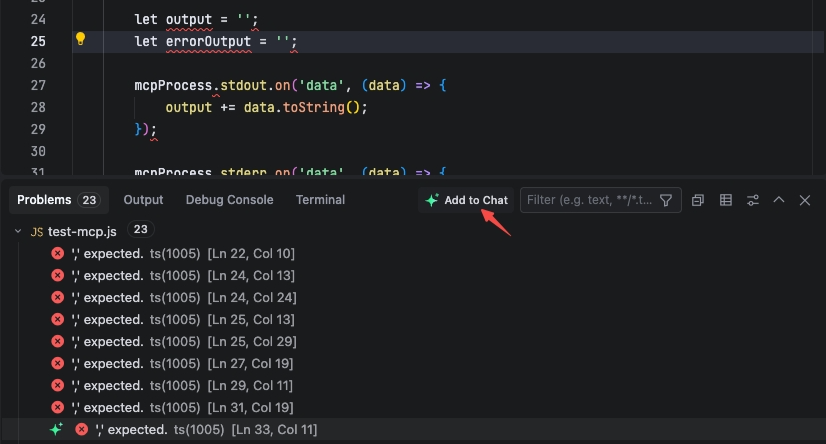826x444 pixels.
Task: Close the bottom panel
Action: (x=805, y=200)
